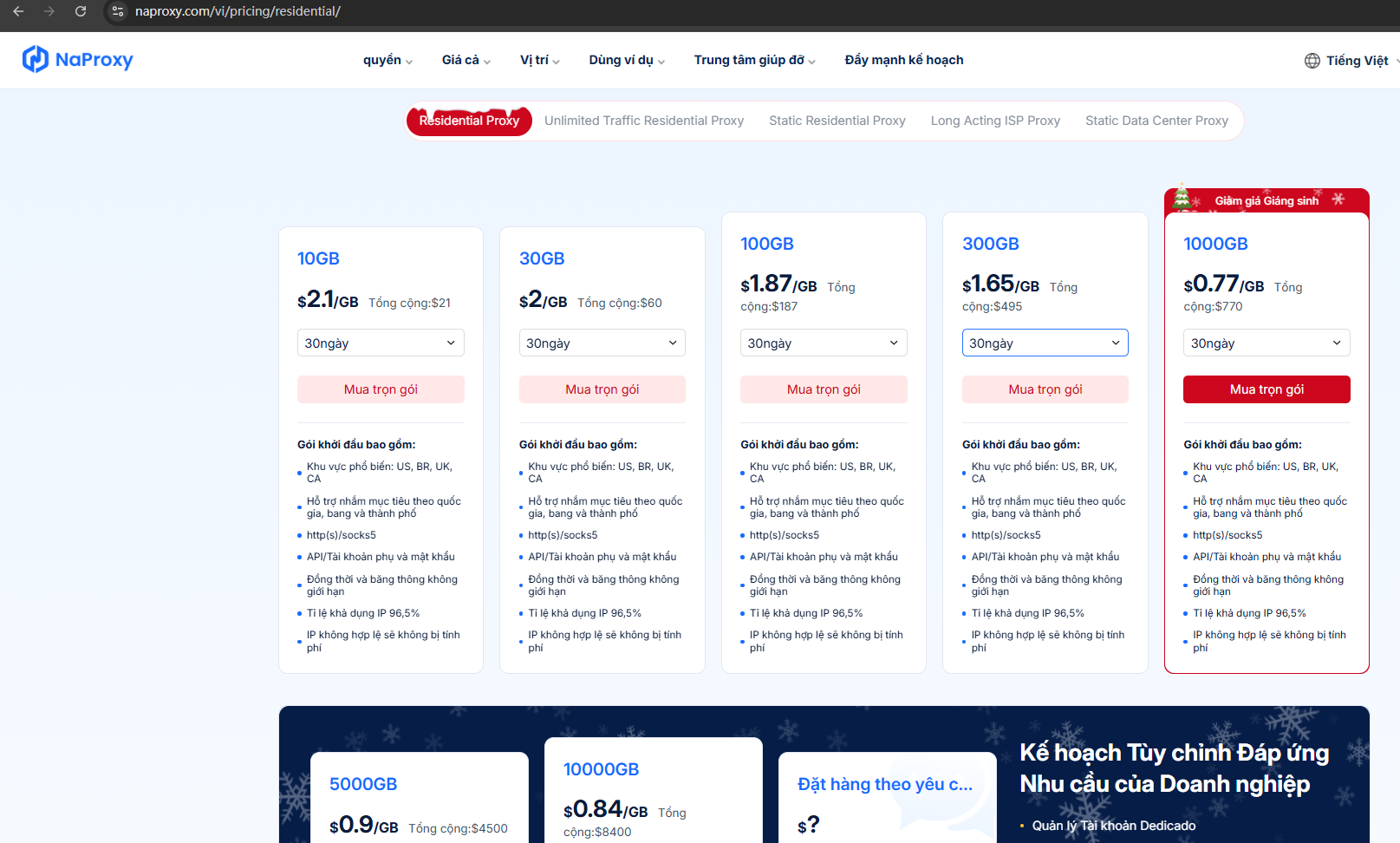
Task: Click the globe language icon
Action: (x=1312, y=61)
